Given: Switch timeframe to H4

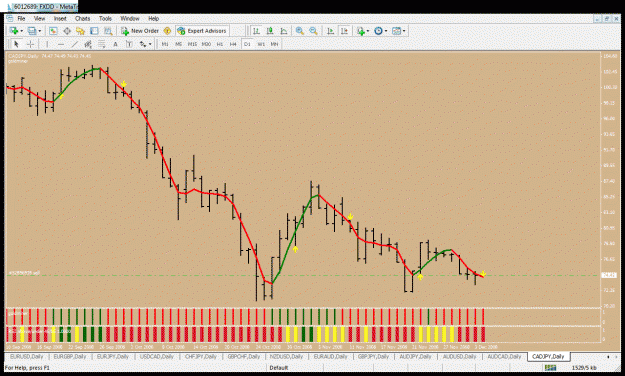Looking at the screenshot, I should pos(233,44).
